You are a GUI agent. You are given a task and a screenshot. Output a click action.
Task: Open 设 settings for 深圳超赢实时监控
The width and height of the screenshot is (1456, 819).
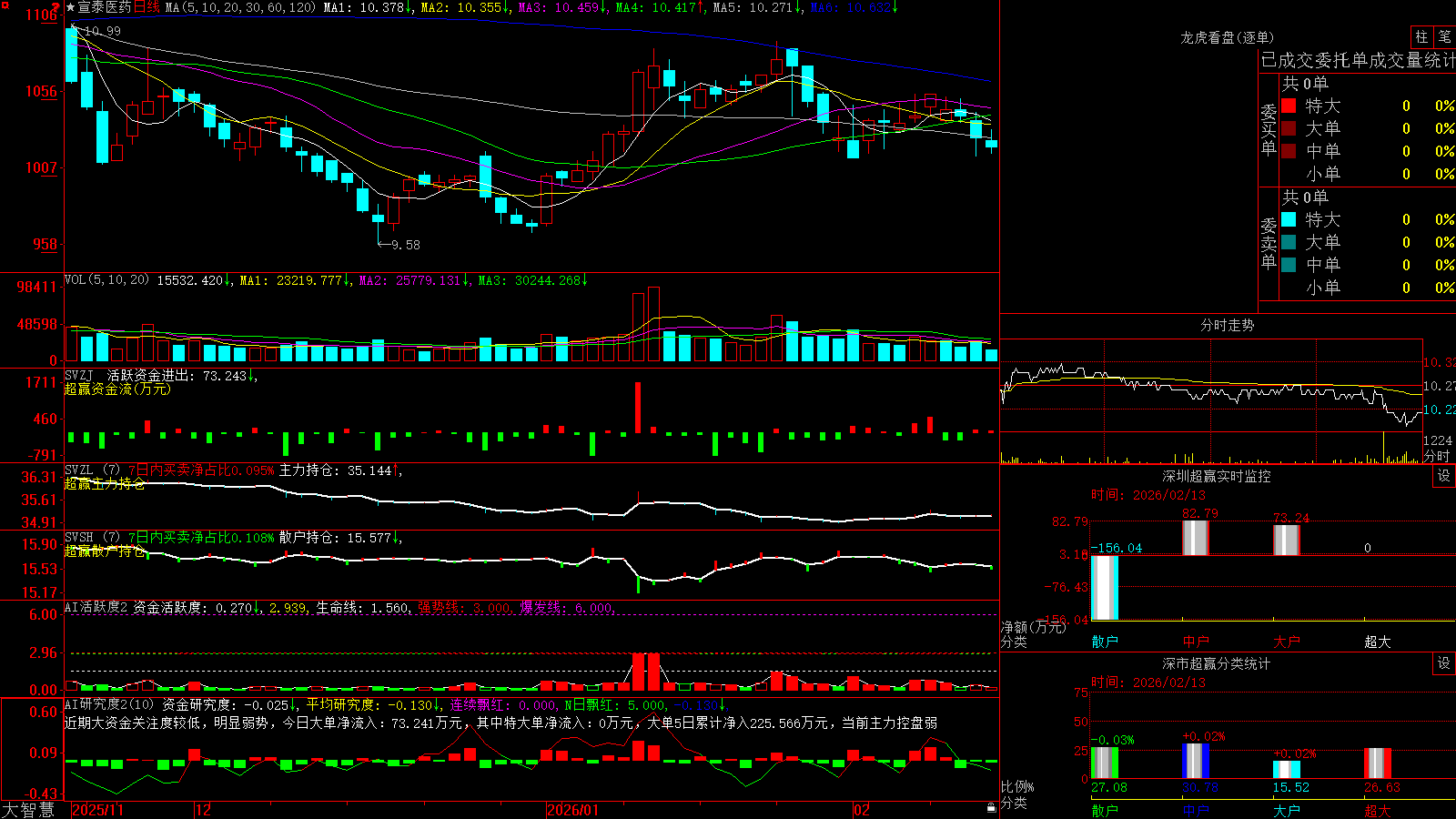pos(1444,476)
